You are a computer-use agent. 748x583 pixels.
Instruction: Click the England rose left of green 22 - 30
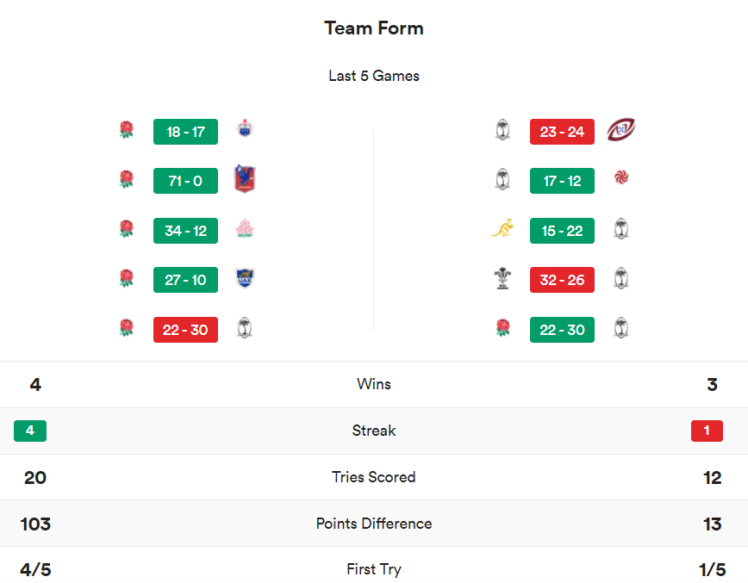pyautogui.click(x=502, y=329)
